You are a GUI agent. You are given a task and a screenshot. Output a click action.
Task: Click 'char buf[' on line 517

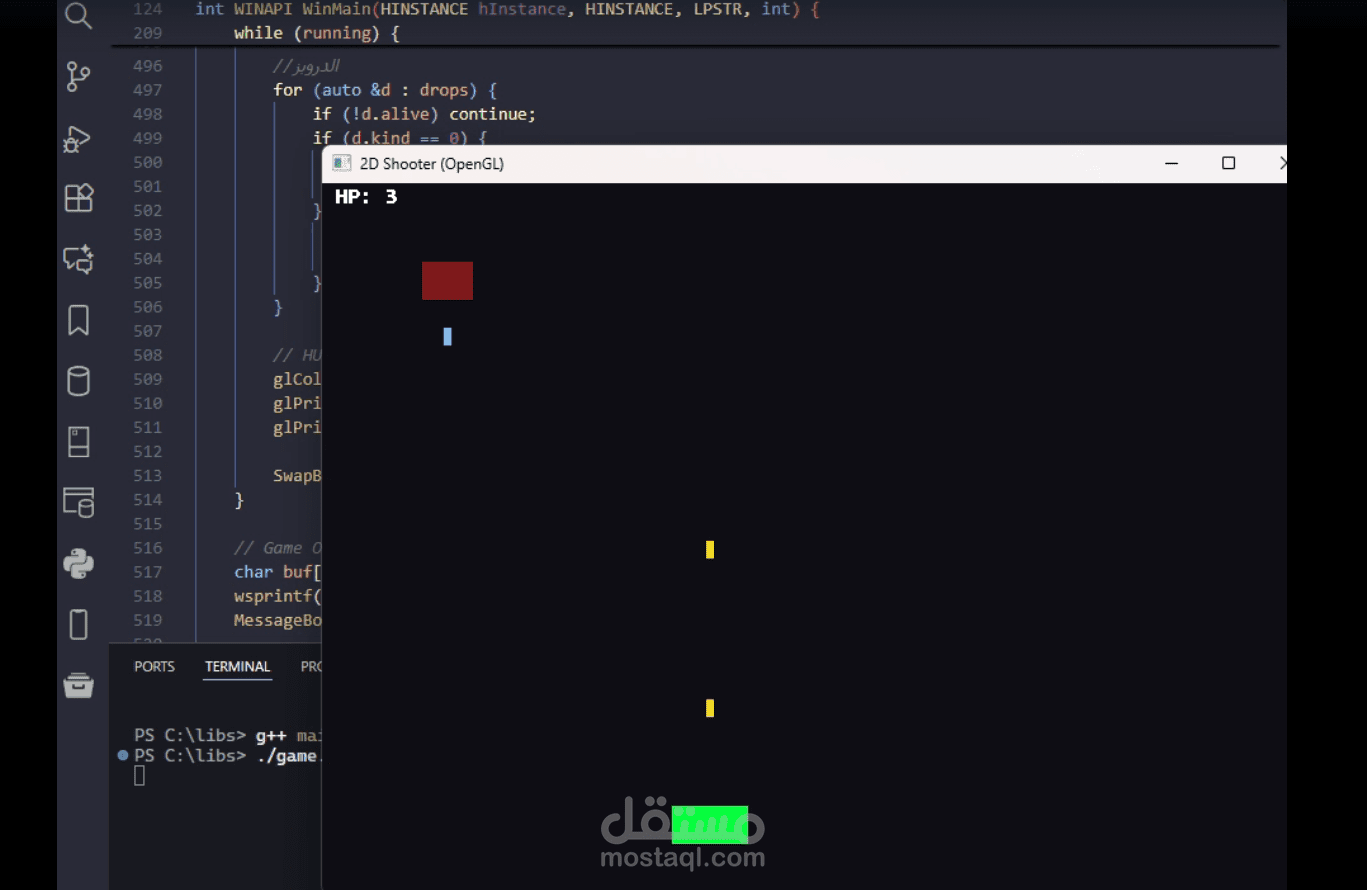[278, 572]
